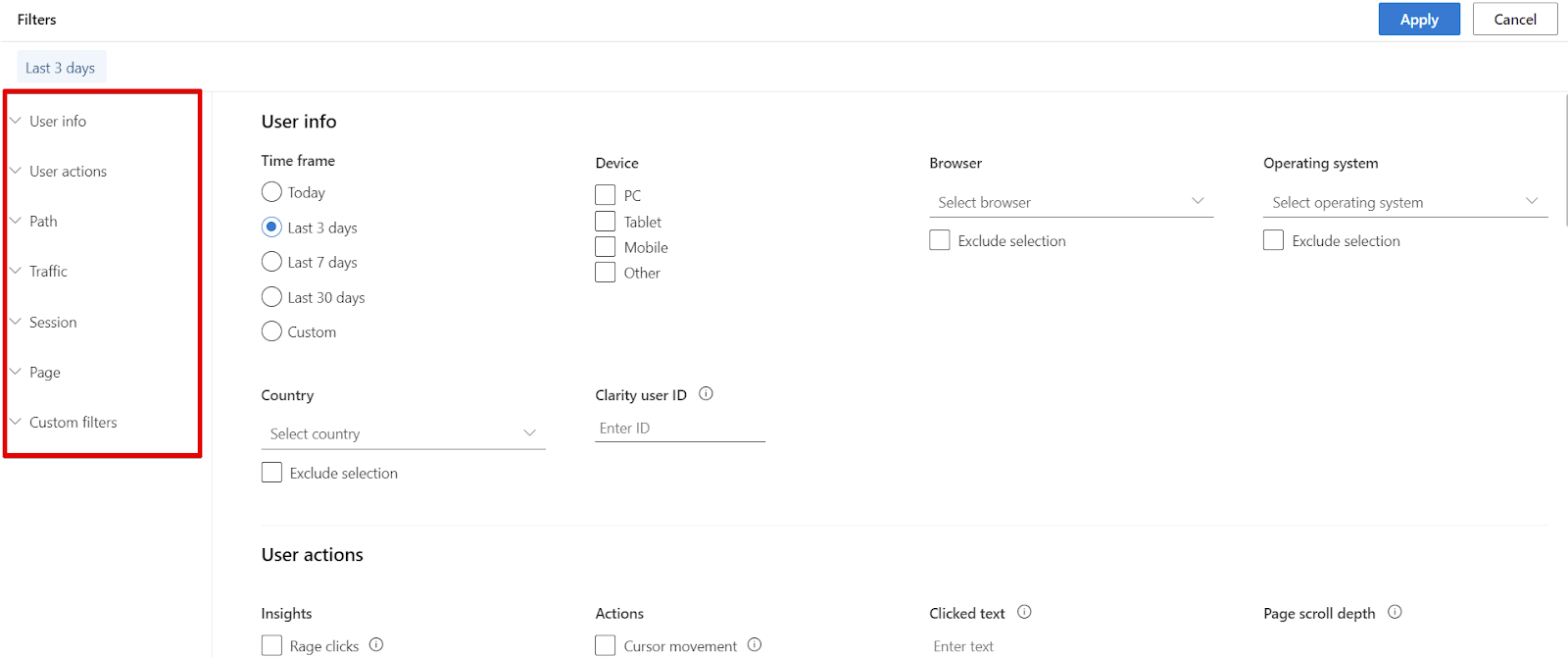Image resolution: width=1568 pixels, height=658 pixels.
Task: Jump to User info section
Action: pyautogui.click(x=58, y=121)
